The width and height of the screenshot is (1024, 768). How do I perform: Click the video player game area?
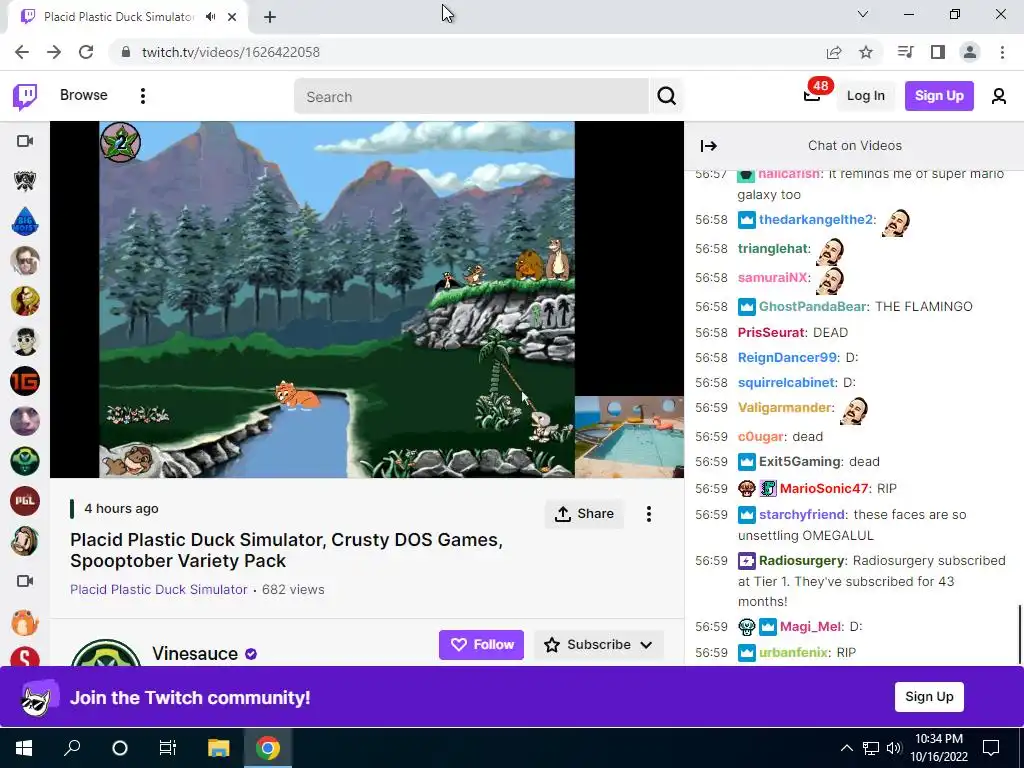[x=337, y=300]
